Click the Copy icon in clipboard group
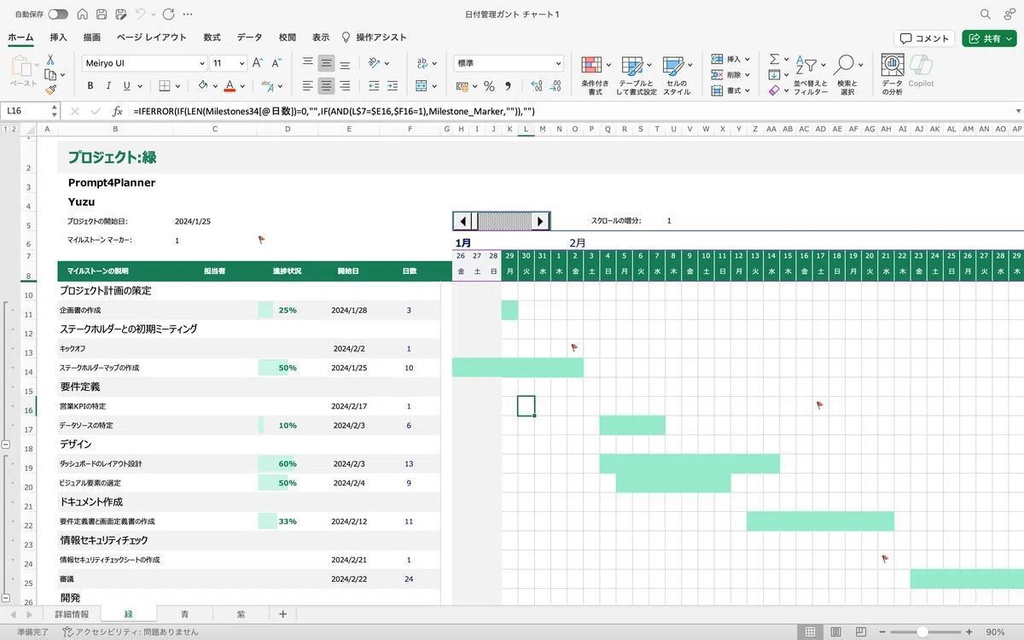The width and height of the screenshot is (1024, 640). click(50, 74)
